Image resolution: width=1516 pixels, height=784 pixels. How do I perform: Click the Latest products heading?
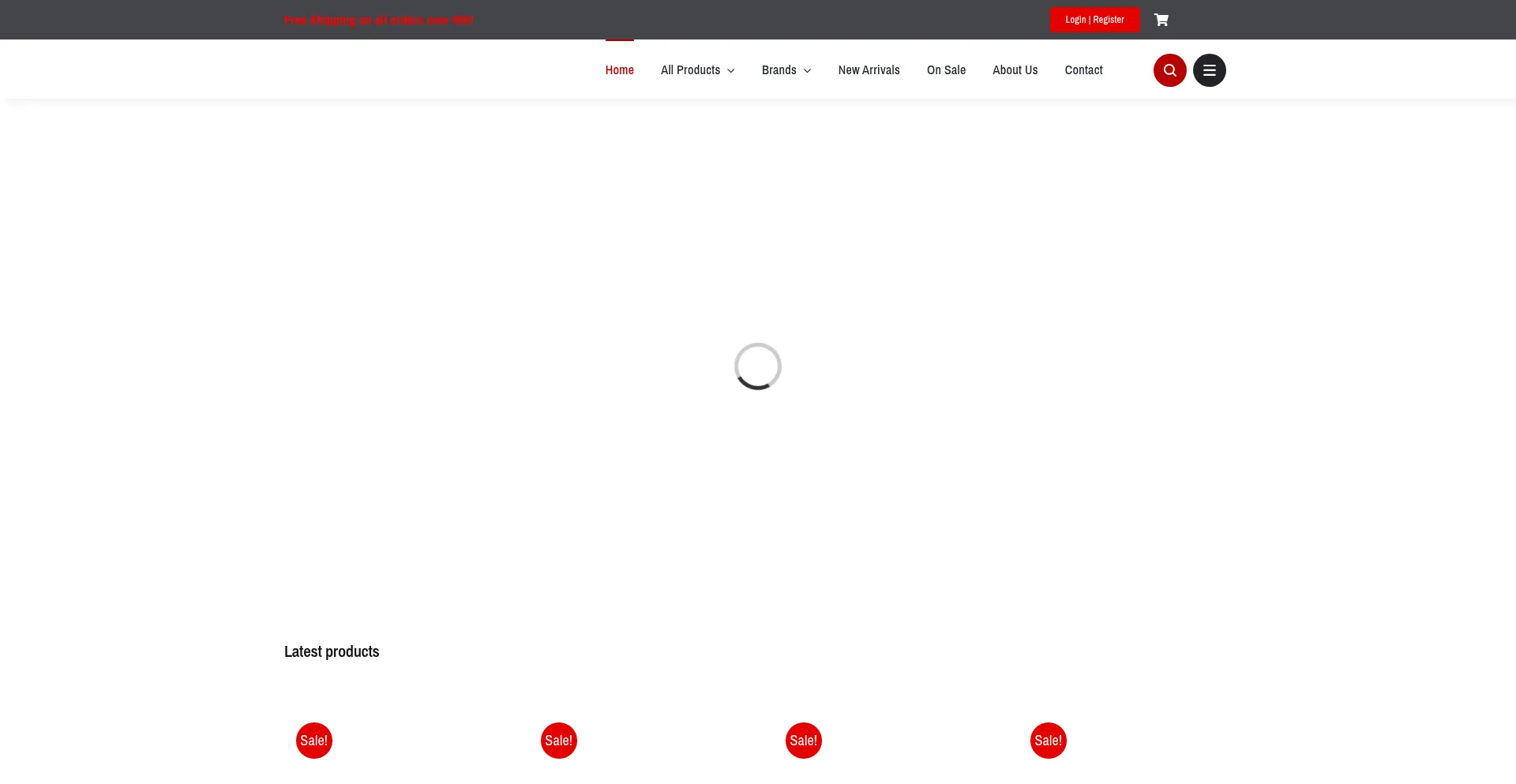point(332,651)
